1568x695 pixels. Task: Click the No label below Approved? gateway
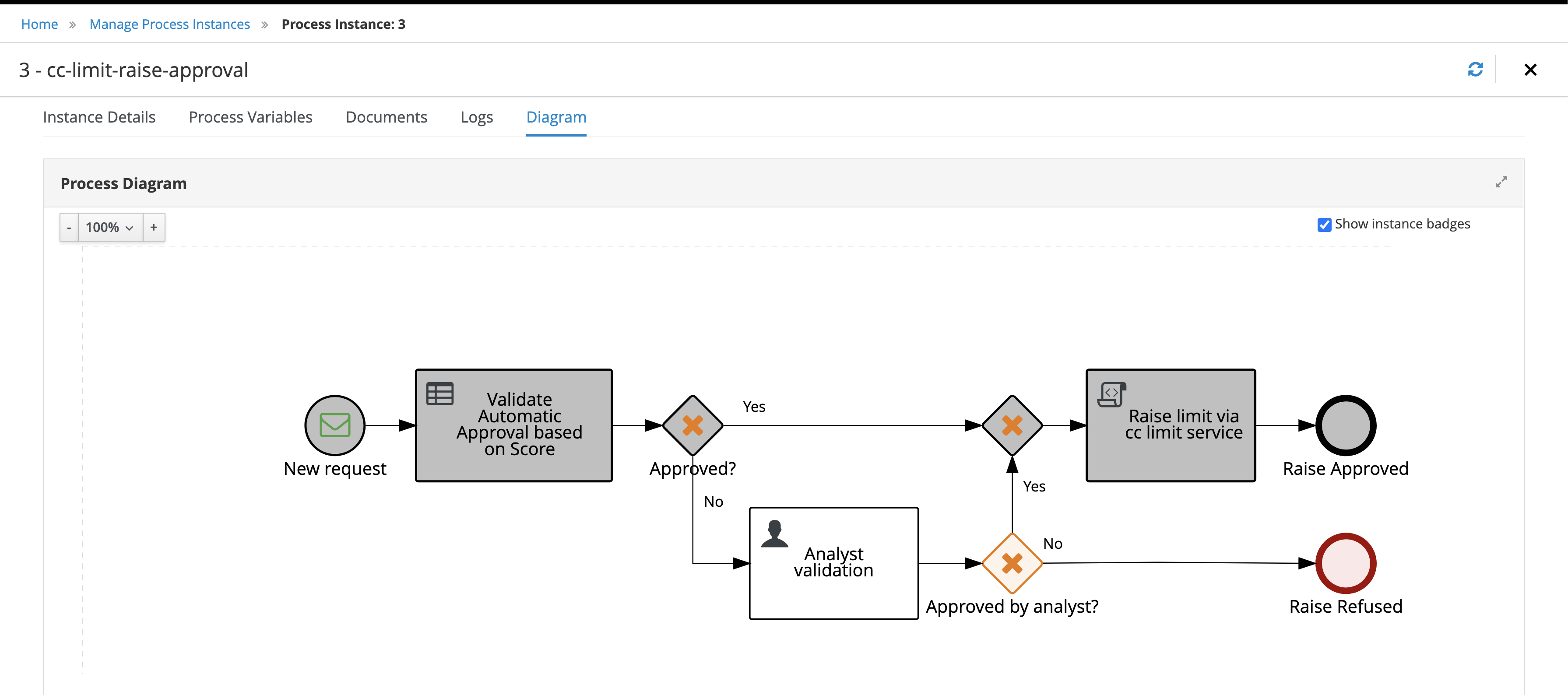point(714,502)
